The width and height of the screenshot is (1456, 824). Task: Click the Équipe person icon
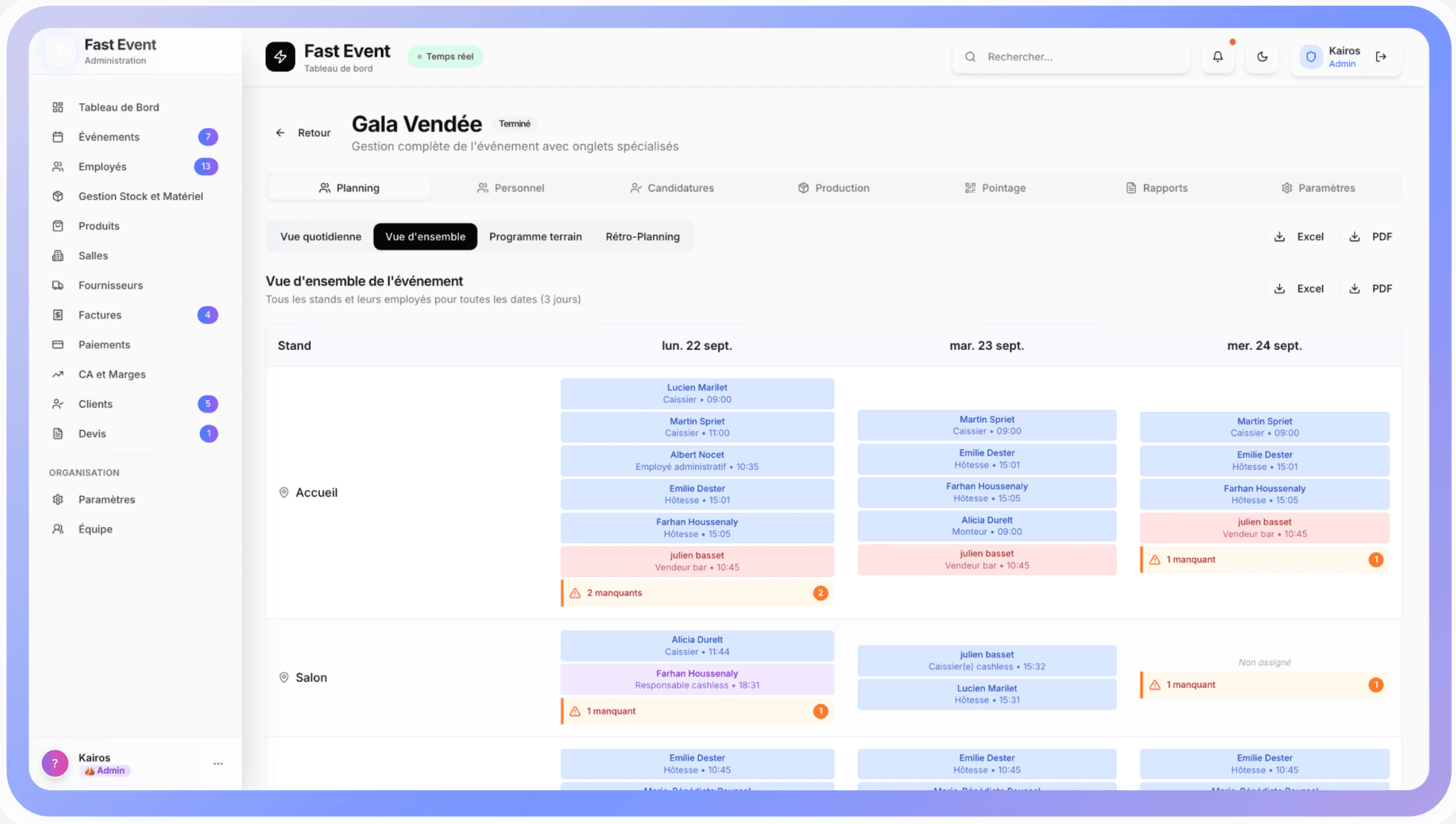point(58,529)
